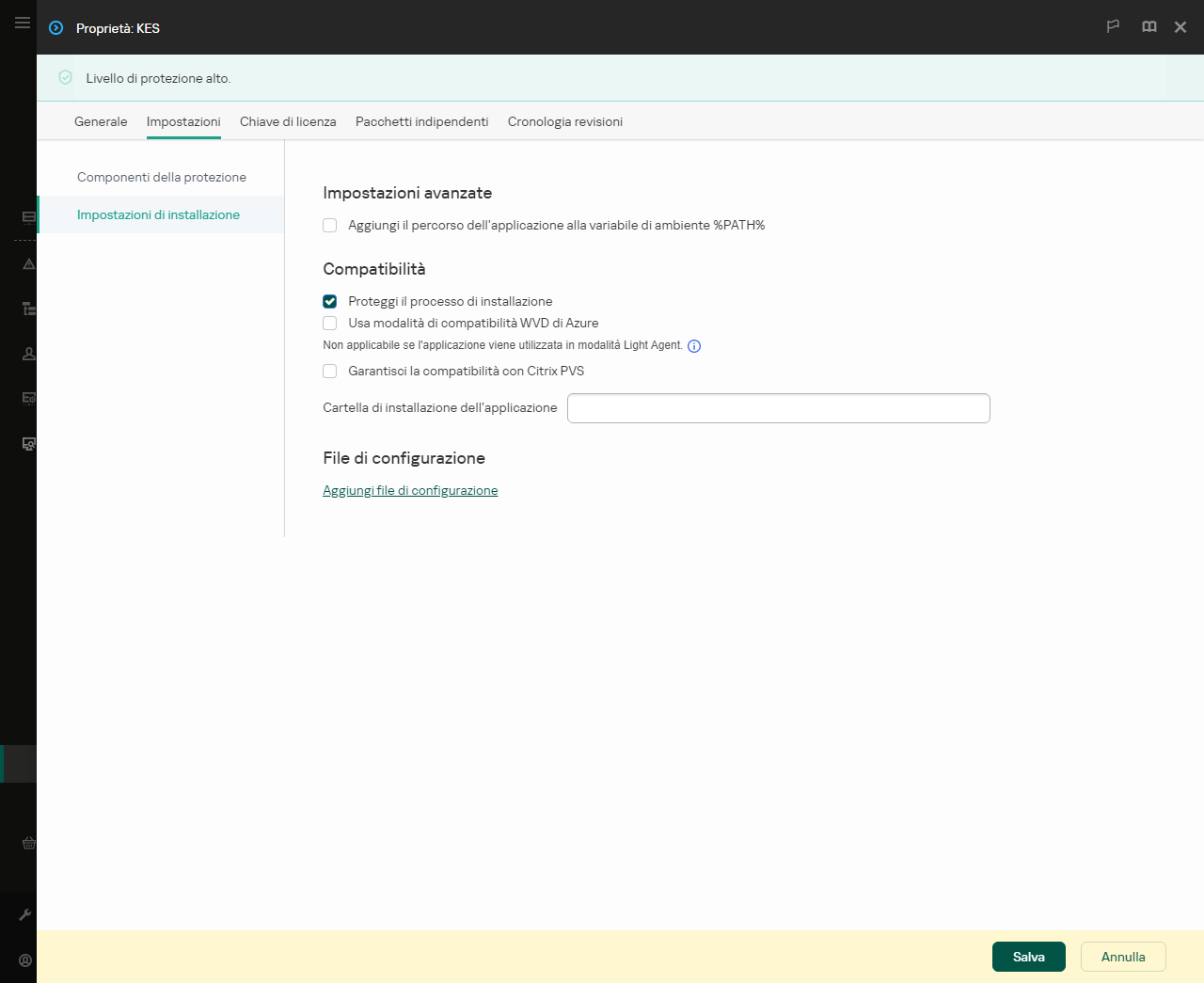Save the policy with the Salva button
1204x983 pixels.
1028,956
